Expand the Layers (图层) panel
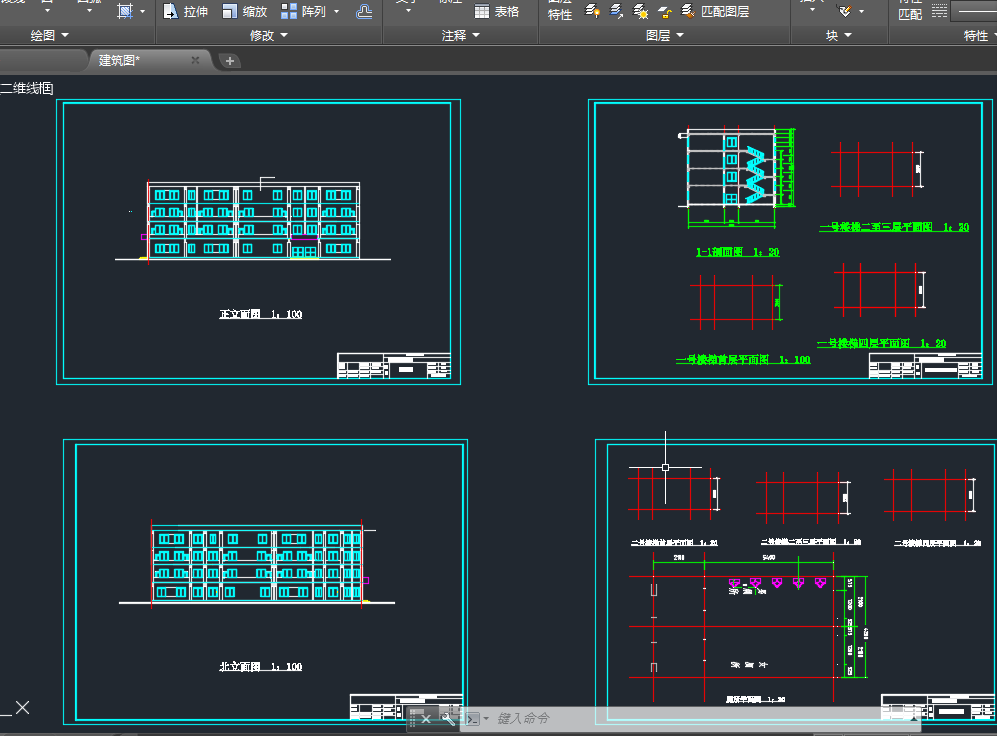 point(665,35)
